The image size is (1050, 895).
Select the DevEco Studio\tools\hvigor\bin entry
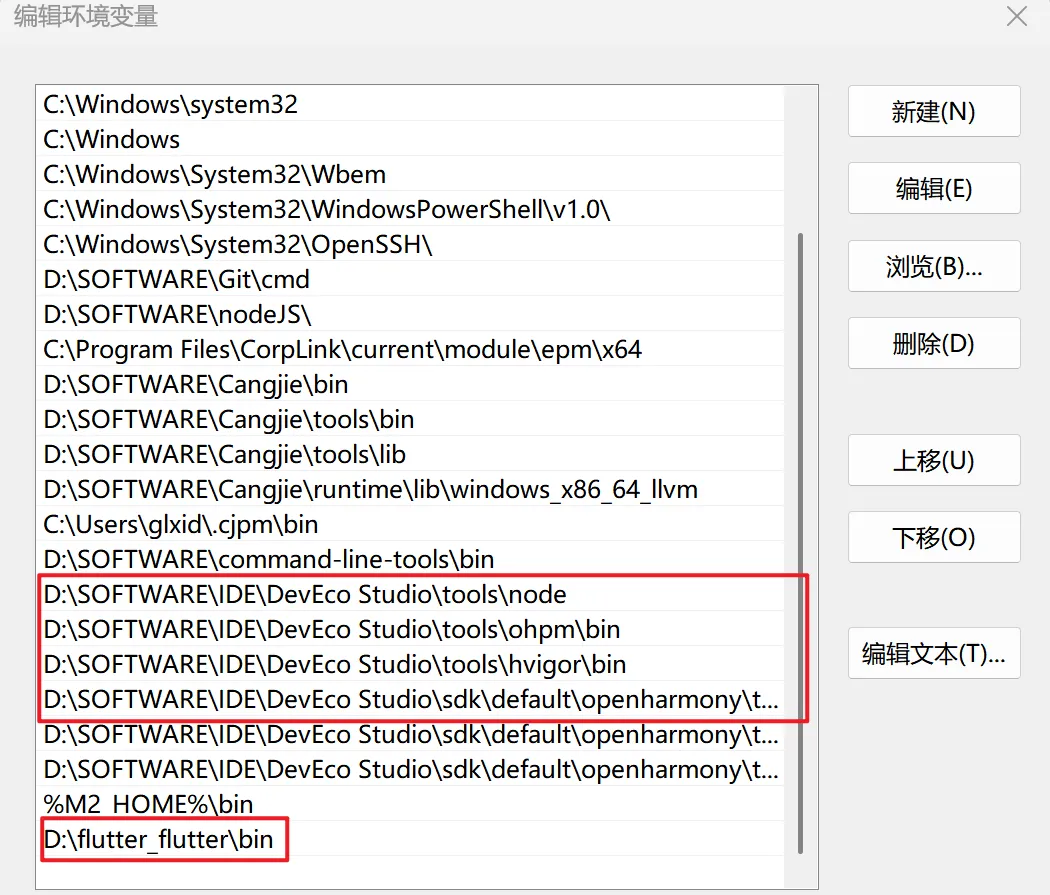[x=410, y=665]
